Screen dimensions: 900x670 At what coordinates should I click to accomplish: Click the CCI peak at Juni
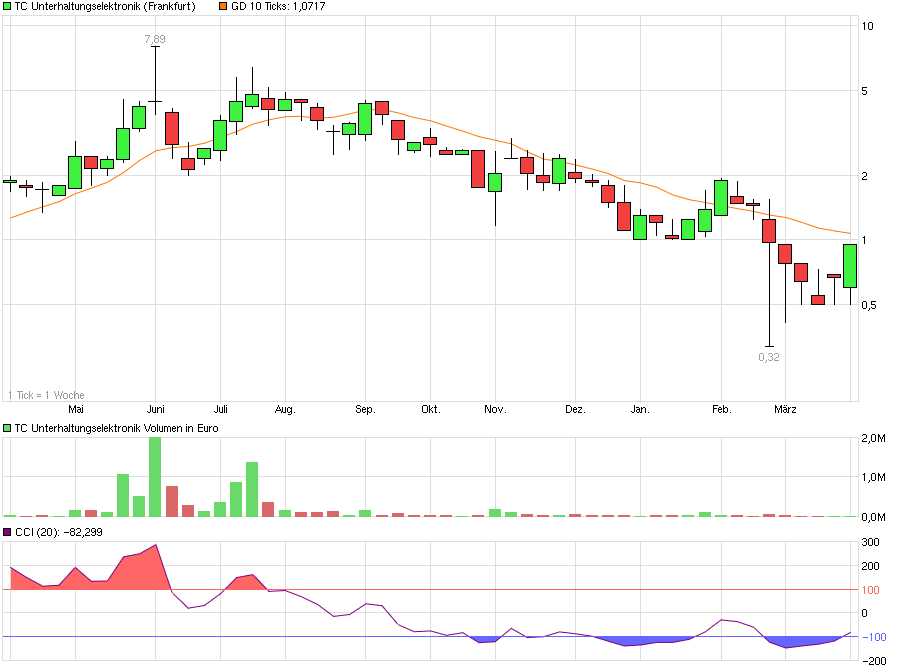[156, 545]
